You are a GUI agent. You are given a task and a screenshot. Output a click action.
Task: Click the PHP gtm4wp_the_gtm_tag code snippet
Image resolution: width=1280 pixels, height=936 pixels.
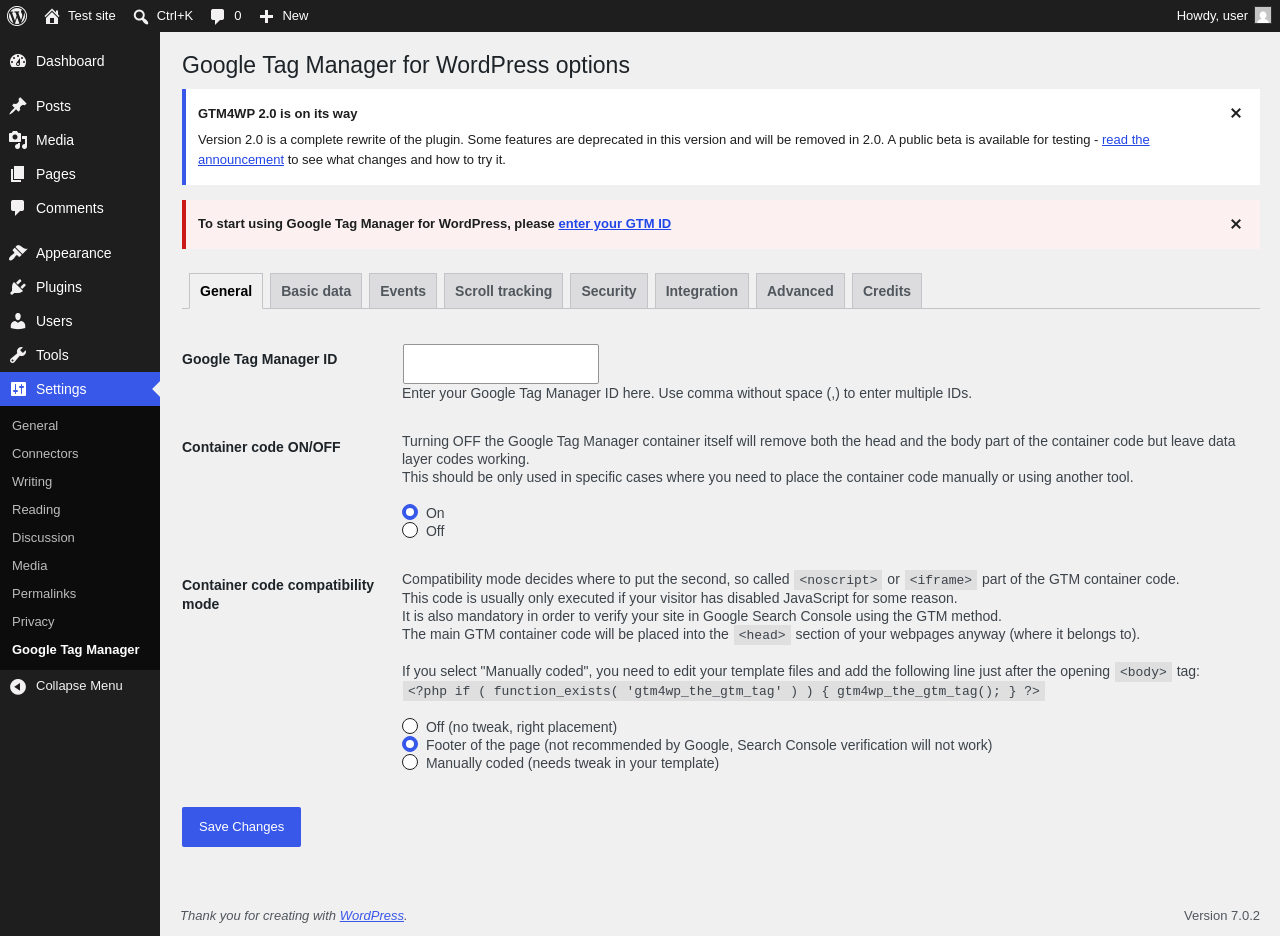(724, 691)
